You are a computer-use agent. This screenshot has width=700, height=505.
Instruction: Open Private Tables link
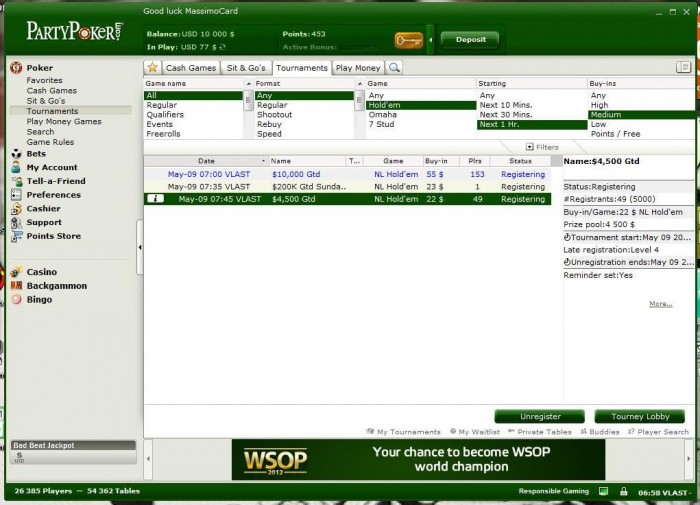click(540, 432)
